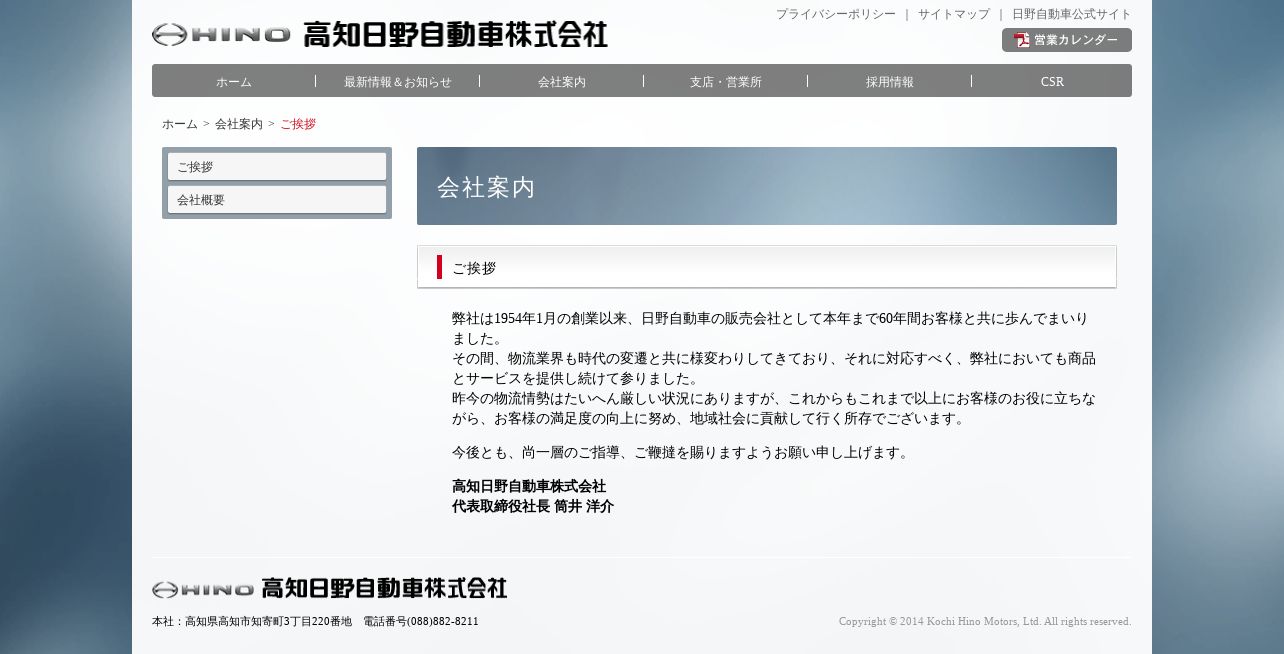Click the signature 代表取締役社長 筒井 洋介

coord(533,507)
